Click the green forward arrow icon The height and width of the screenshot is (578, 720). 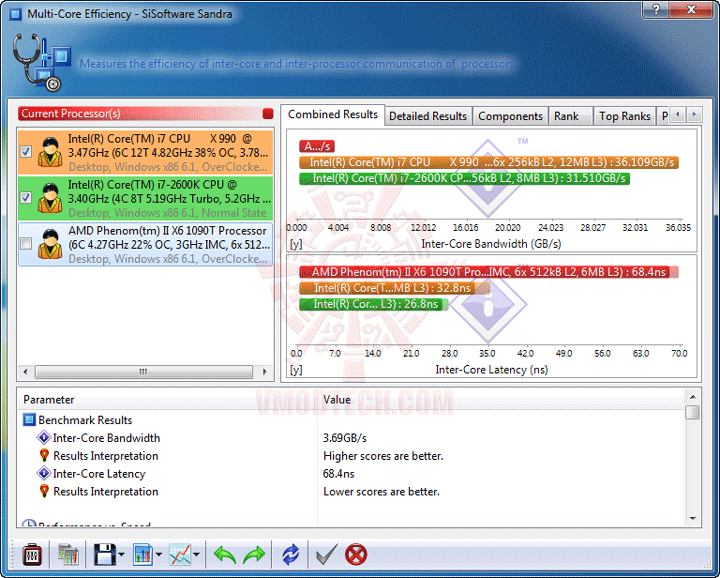tap(254, 555)
